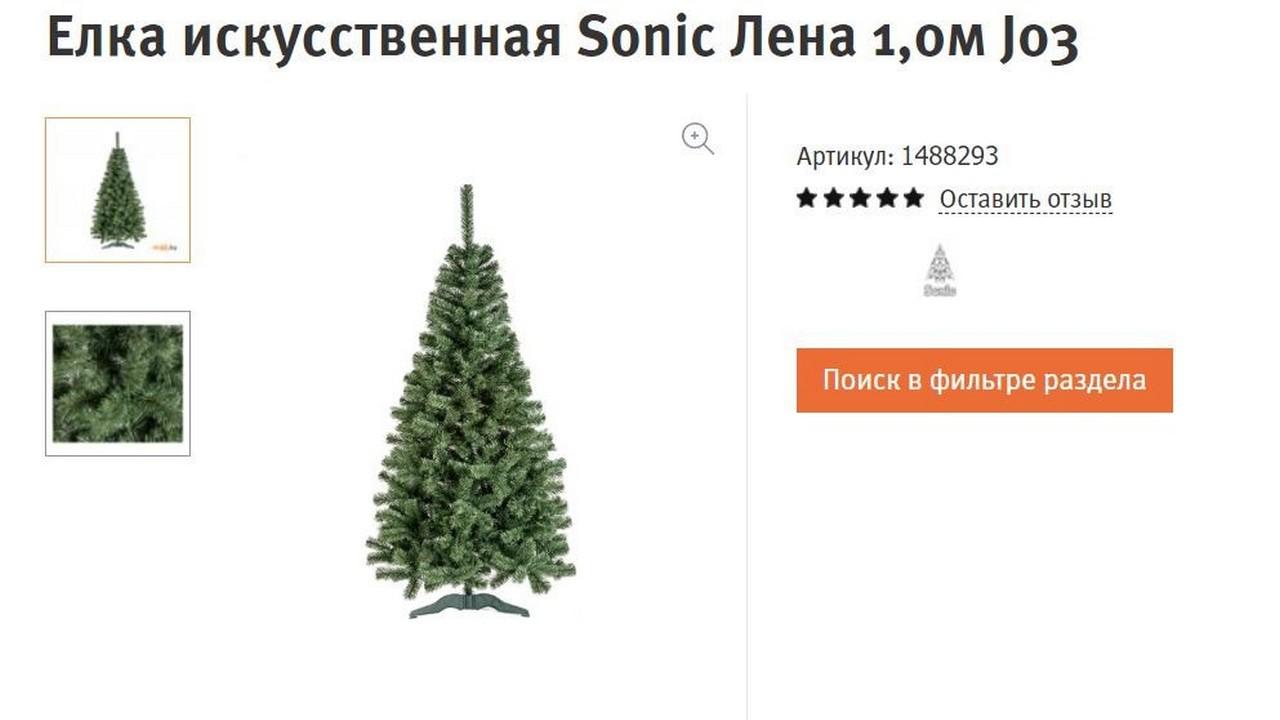Viewport: 1280px width, 720px height.
Task: Rate the product with the first star
Action: 807,198
